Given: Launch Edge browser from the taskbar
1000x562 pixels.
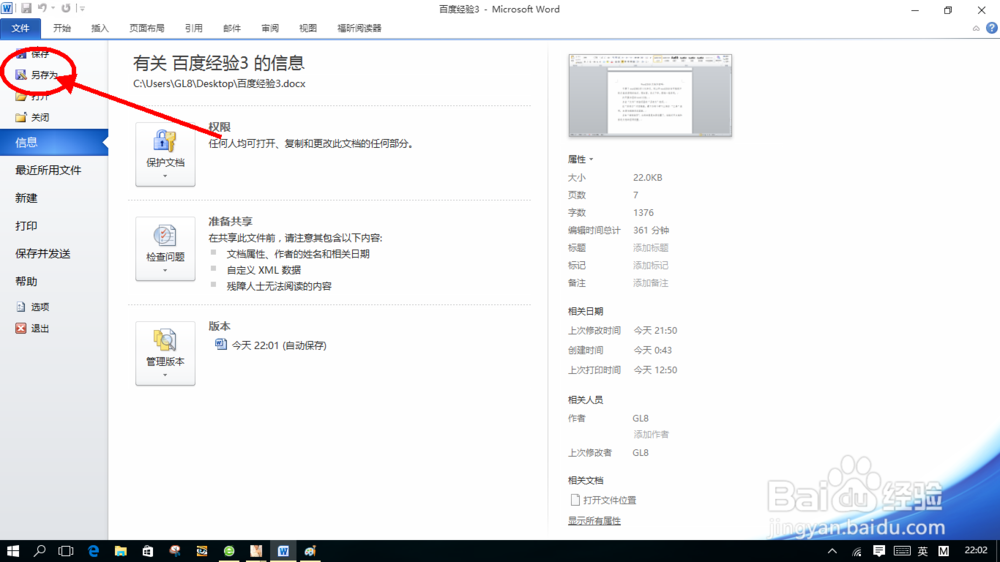Looking at the screenshot, I should pos(93,551).
